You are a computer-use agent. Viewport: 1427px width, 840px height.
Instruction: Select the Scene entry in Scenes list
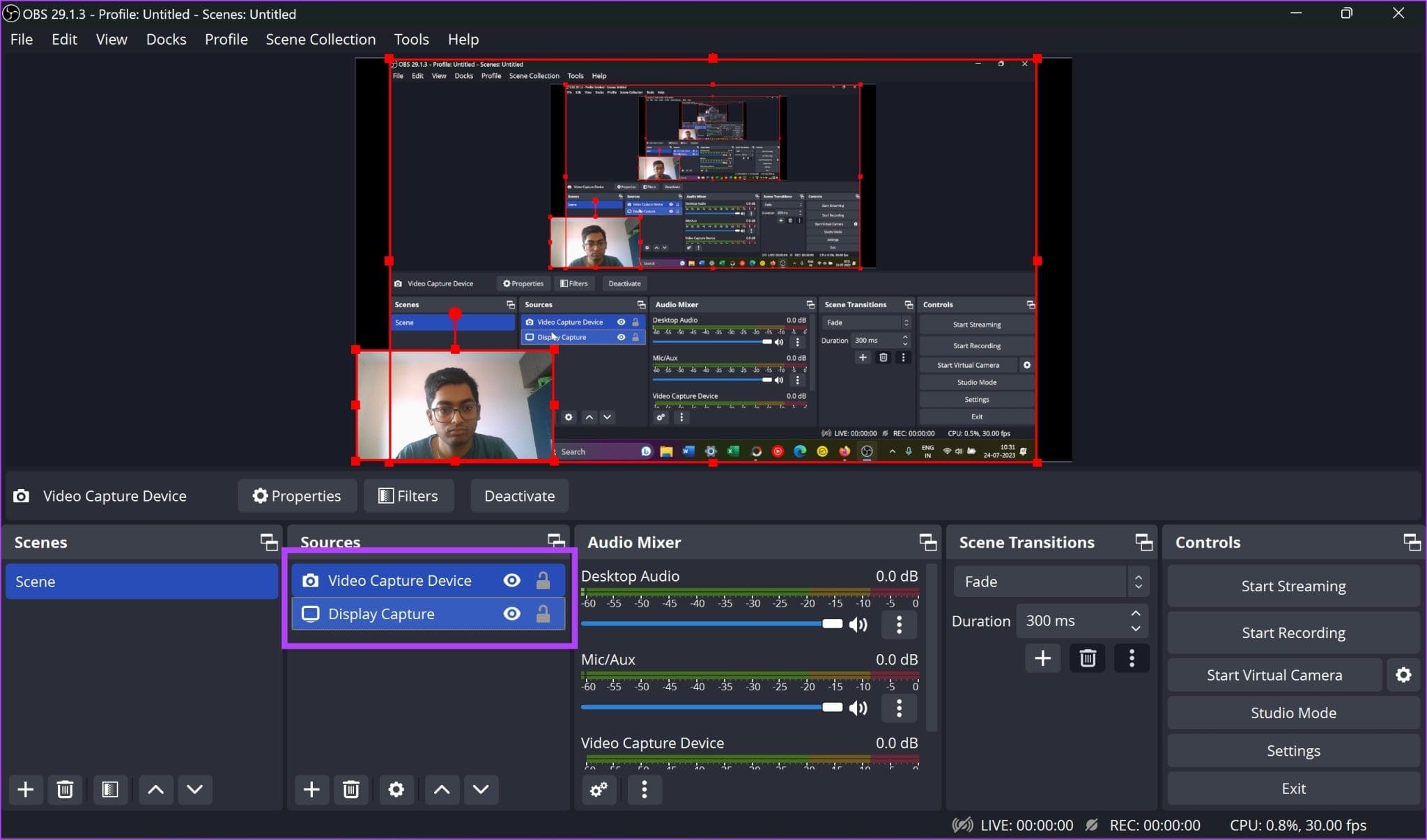pyautogui.click(x=141, y=582)
